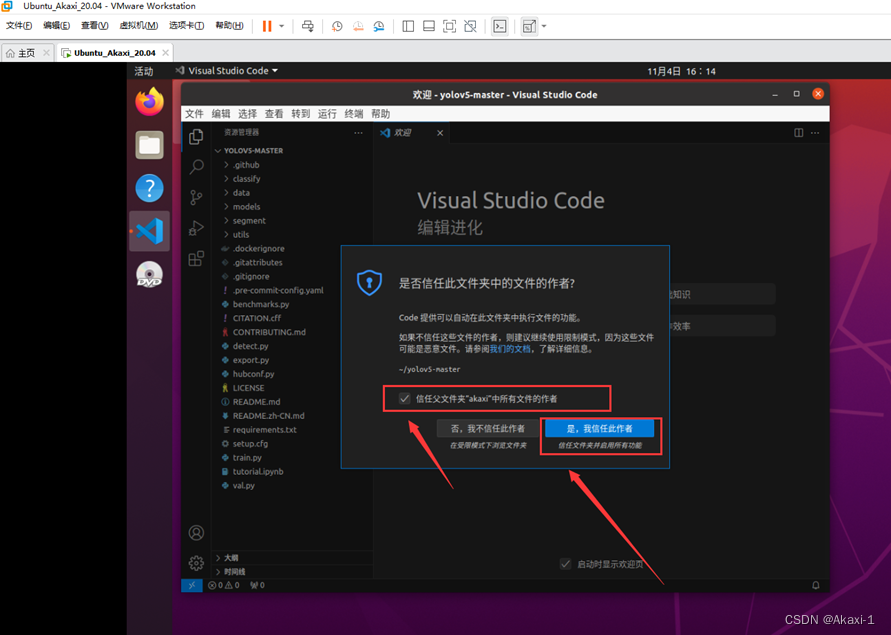Open the Search view in activity bar
Screen dimensions: 891x635
[196, 167]
